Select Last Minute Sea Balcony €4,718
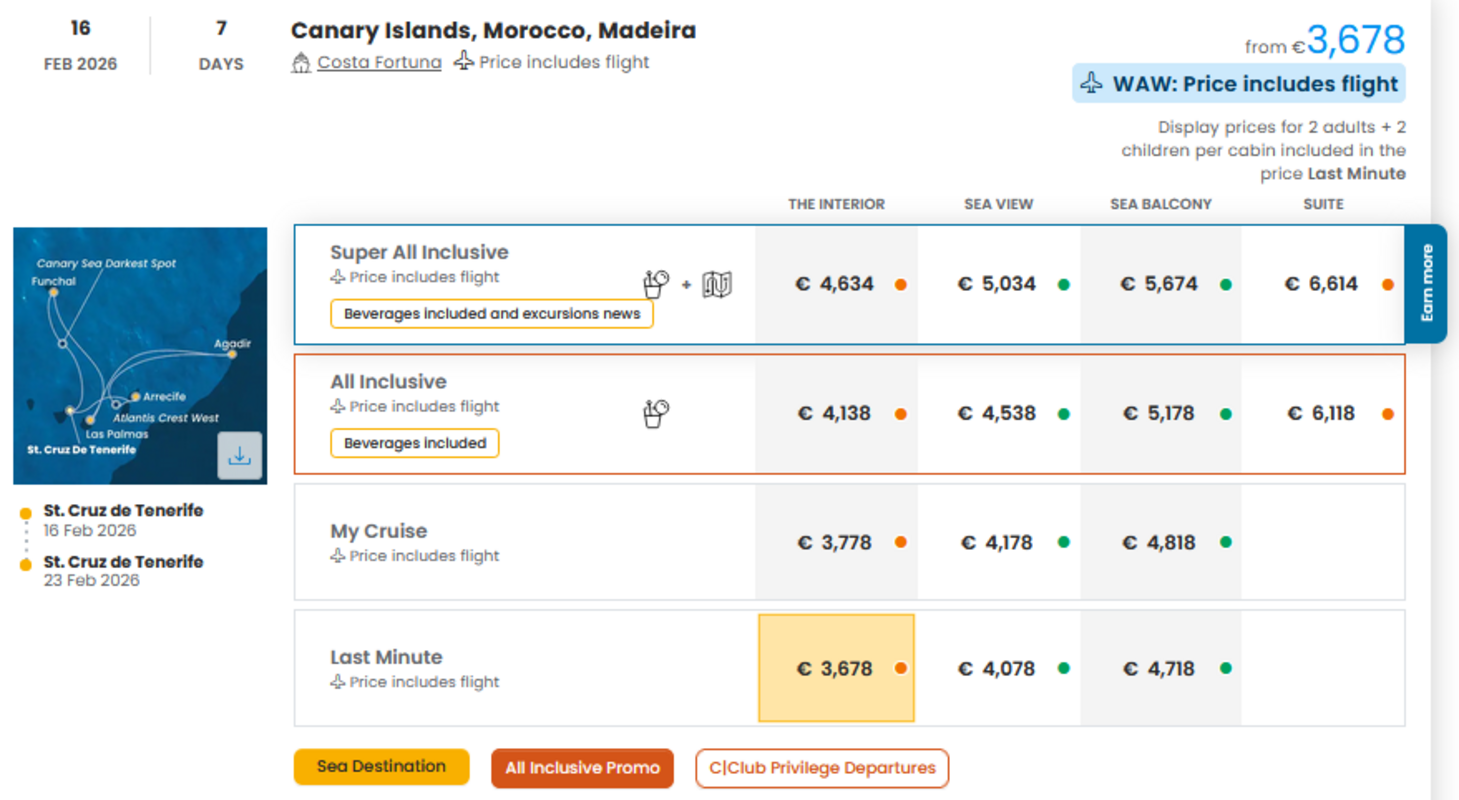The image size is (1459, 800). [x=1158, y=669]
